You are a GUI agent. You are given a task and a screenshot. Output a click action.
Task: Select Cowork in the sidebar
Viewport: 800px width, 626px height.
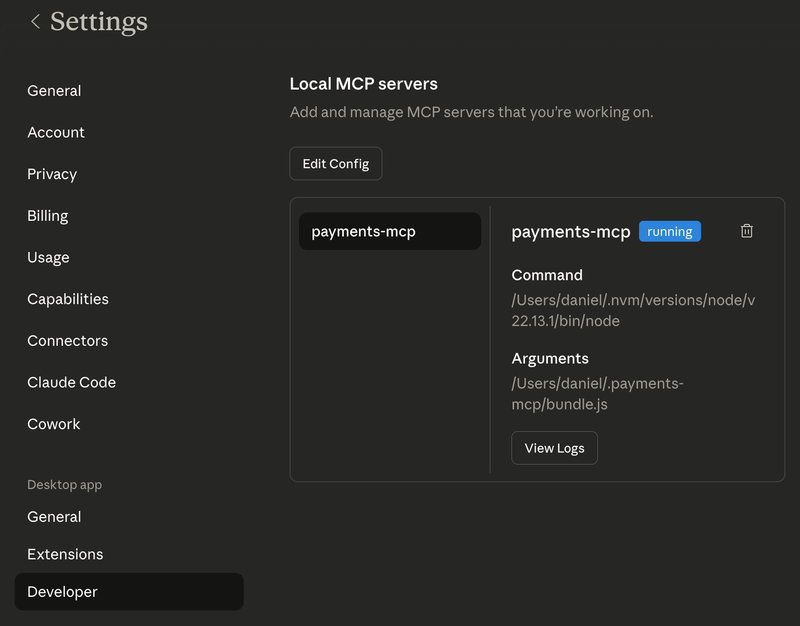54,424
